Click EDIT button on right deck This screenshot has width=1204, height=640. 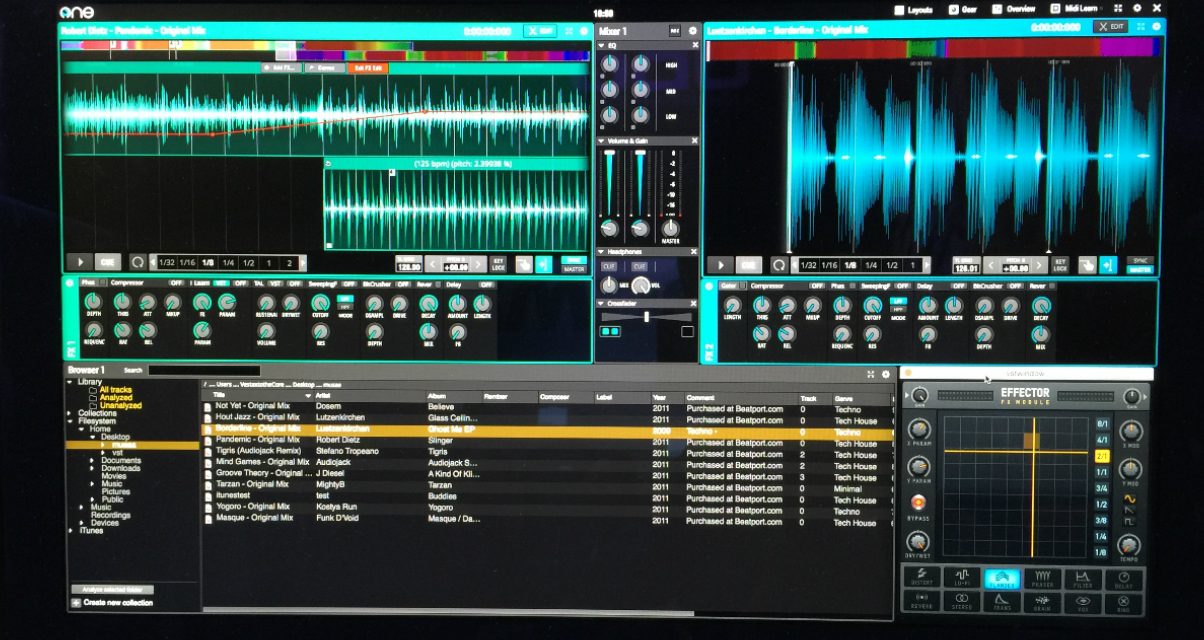point(1111,26)
